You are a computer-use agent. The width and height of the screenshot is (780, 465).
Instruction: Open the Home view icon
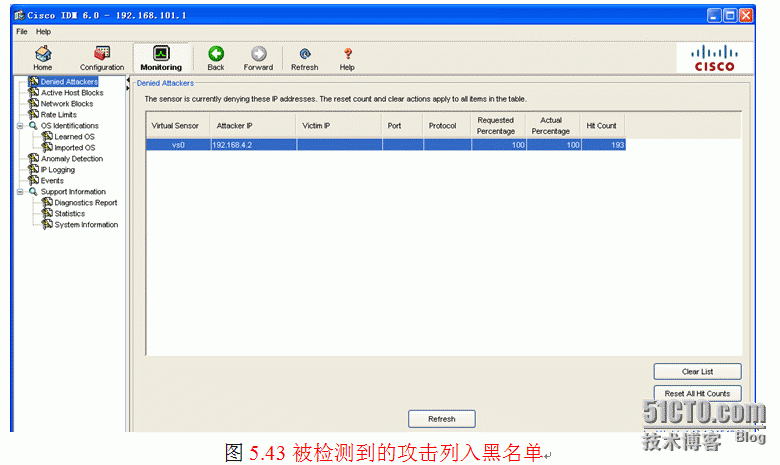click(43, 54)
